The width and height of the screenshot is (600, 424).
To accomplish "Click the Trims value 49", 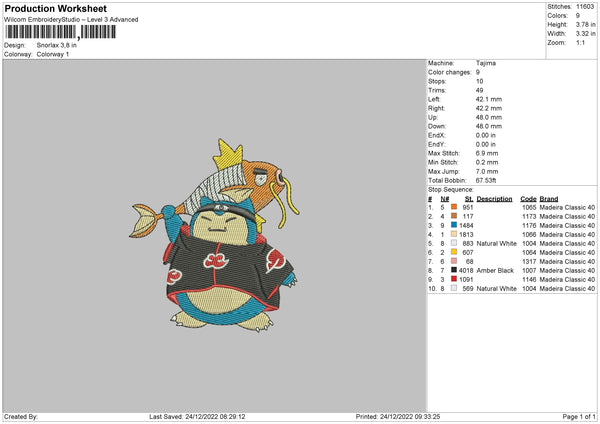I will pyautogui.click(x=479, y=90).
